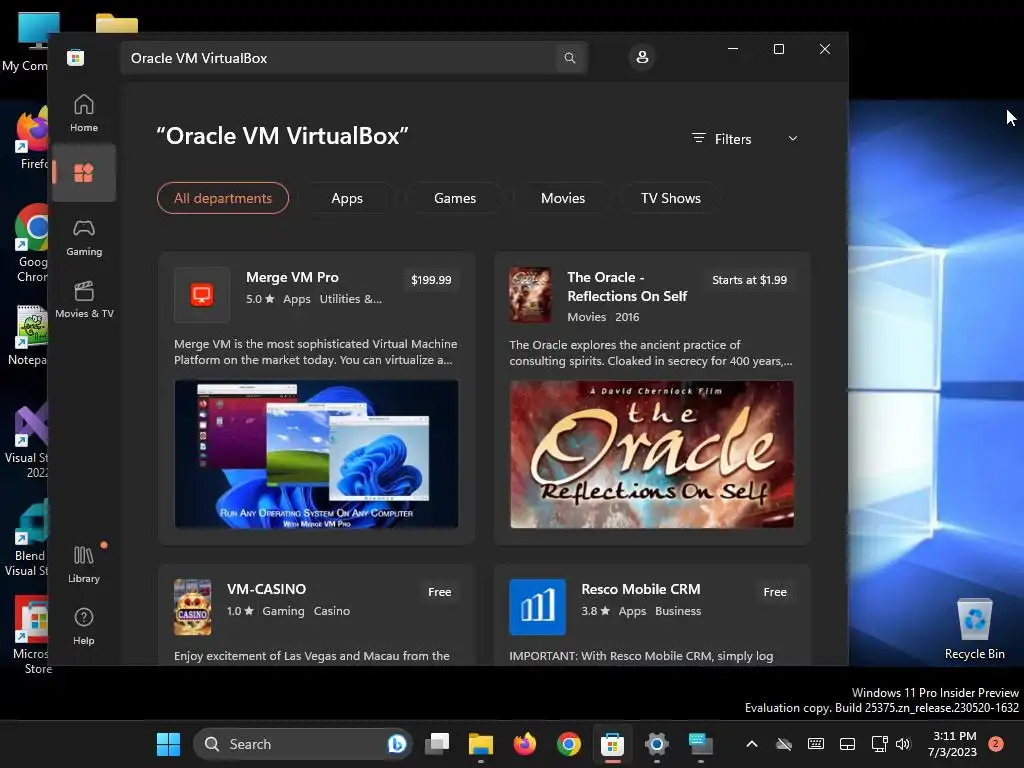The image size is (1024, 768).
Task: Click the Resco Mobile CRM app icon
Action: [537, 607]
